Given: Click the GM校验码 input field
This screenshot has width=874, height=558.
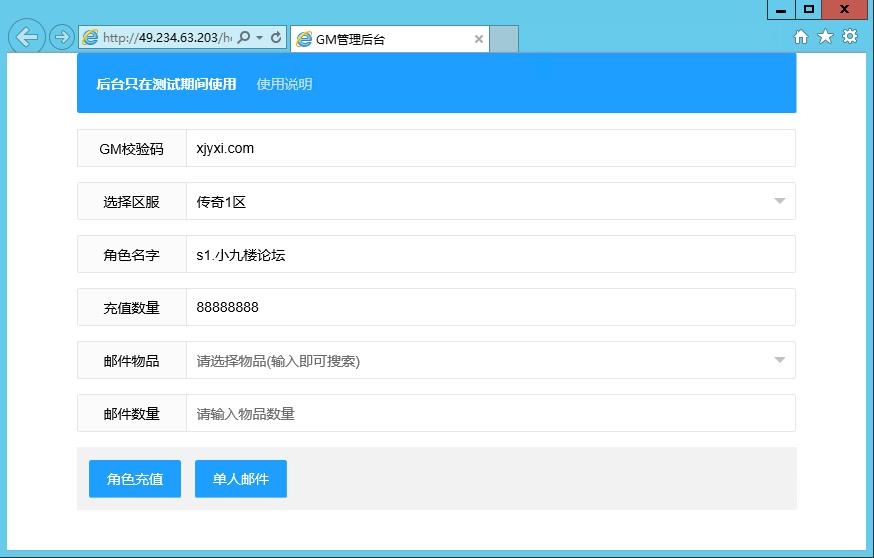Looking at the screenshot, I should tap(490, 148).
